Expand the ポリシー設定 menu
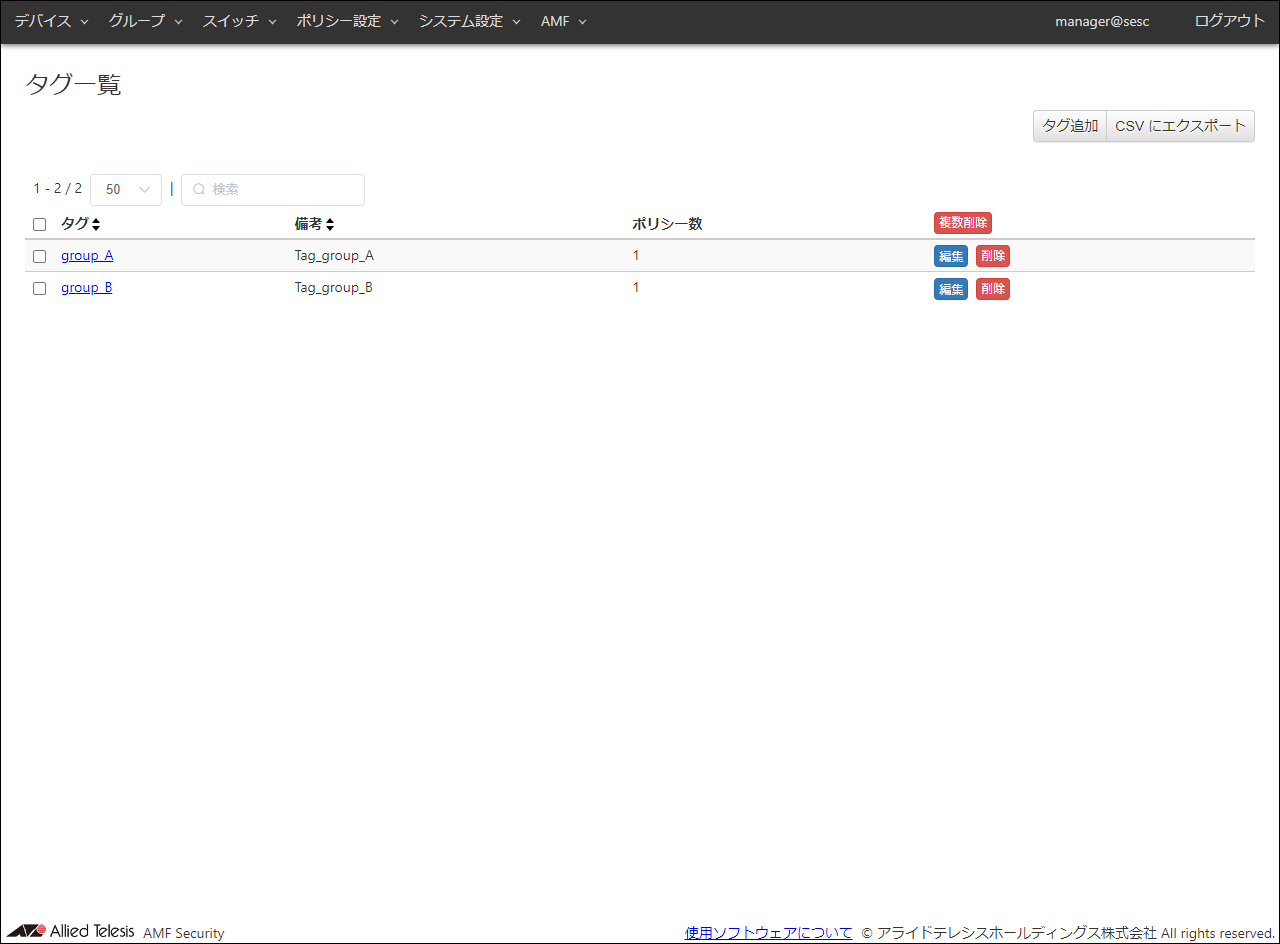The width and height of the screenshot is (1280, 944). tap(347, 21)
